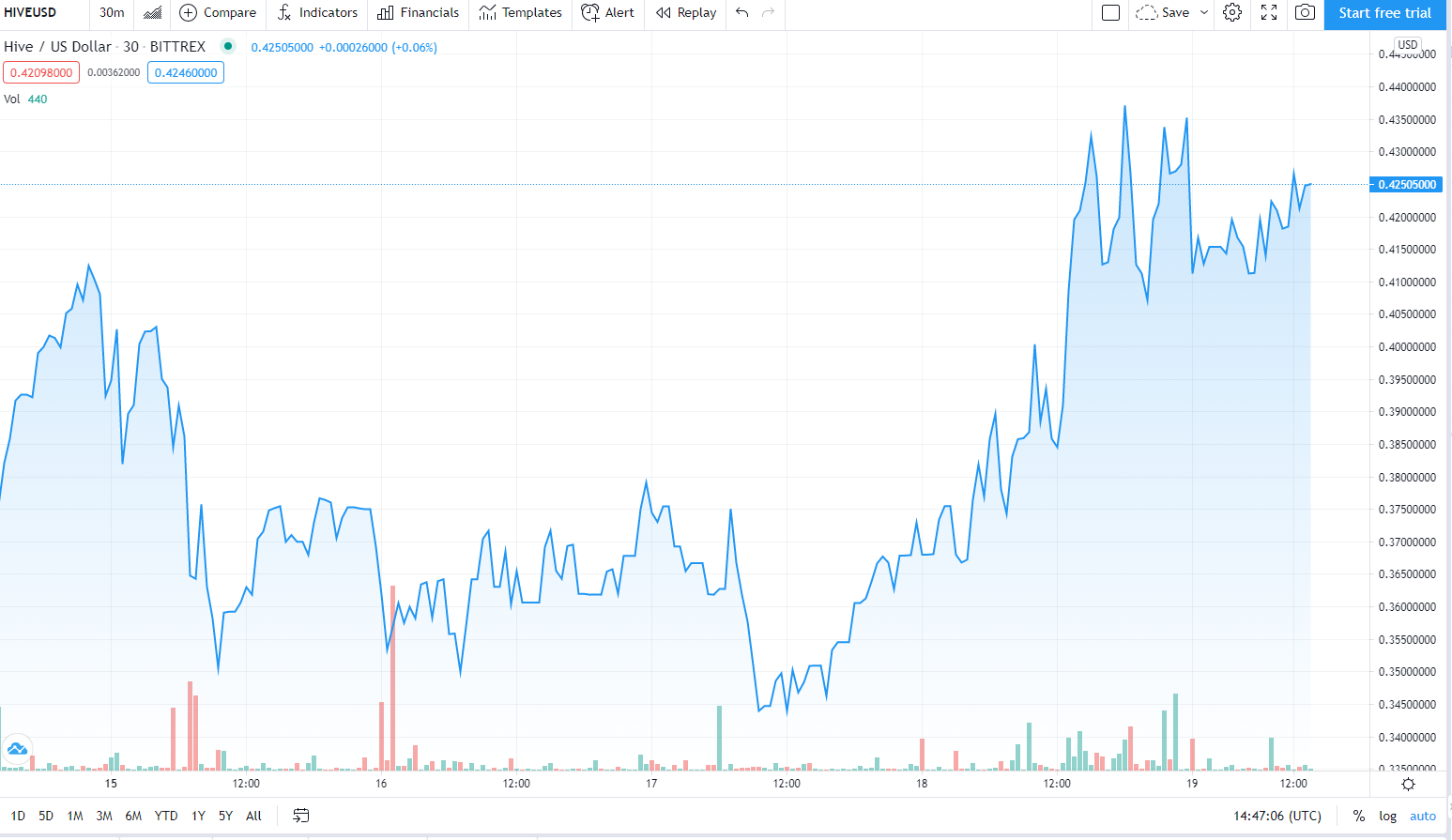Image resolution: width=1452 pixels, height=840 pixels.
Task: Click the TradingView logo on chart
Action: pos(17,749)
